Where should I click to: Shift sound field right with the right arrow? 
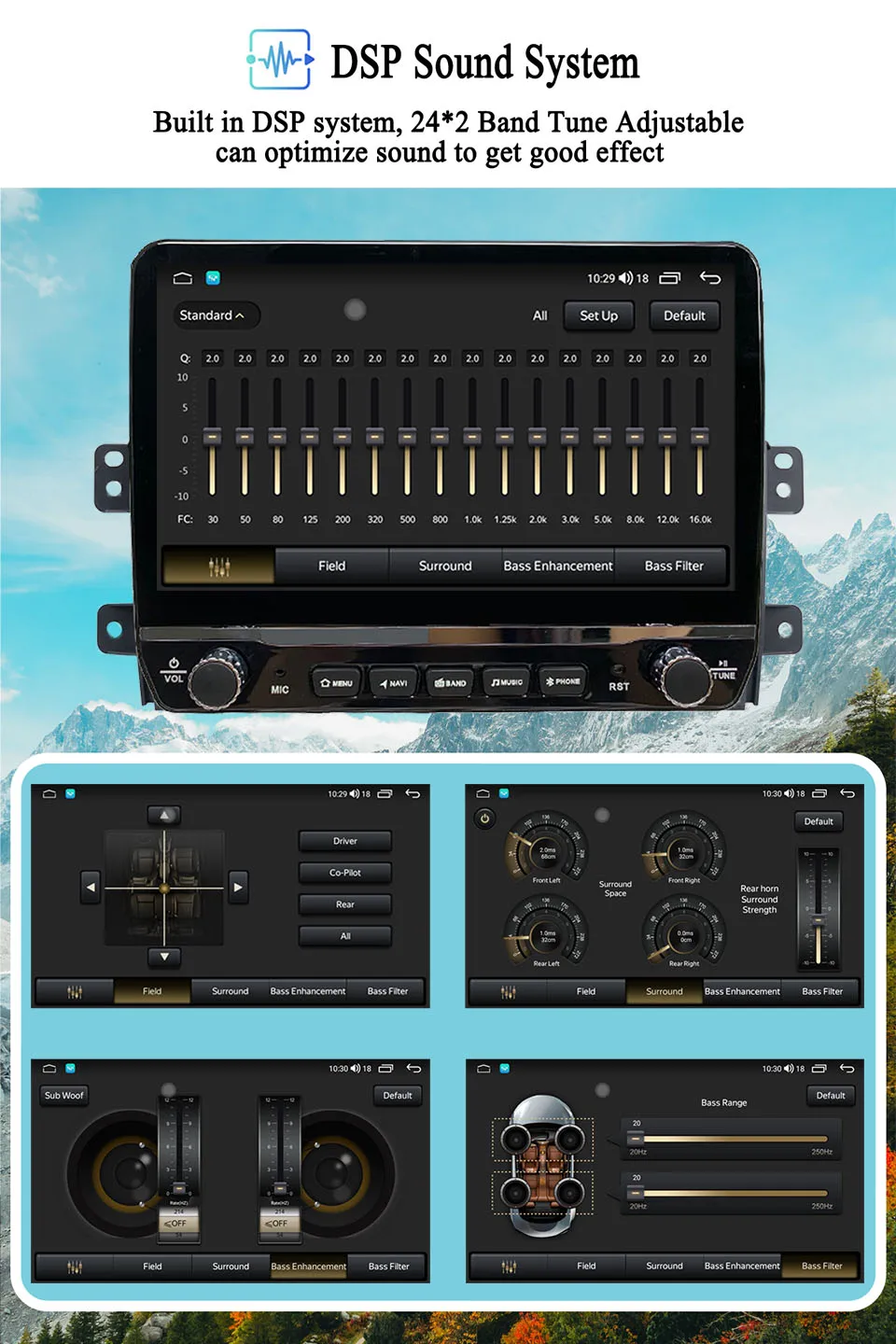pos(238,888)
